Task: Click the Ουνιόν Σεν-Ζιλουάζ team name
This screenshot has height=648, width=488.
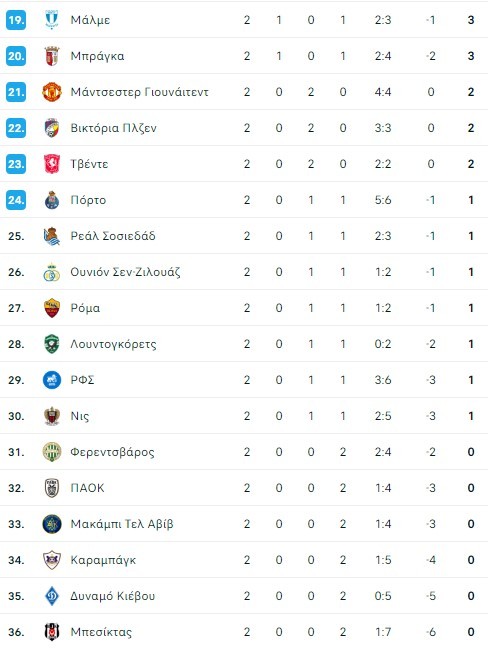Action: 125,272
